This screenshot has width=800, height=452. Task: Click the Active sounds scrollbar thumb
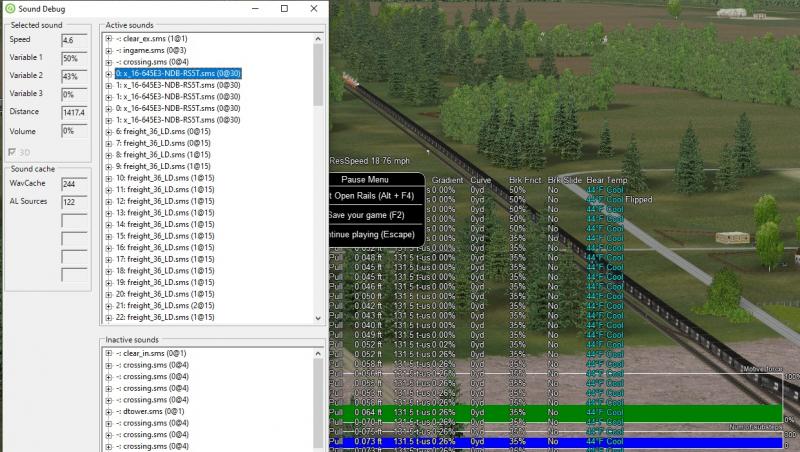click(318, 75)
